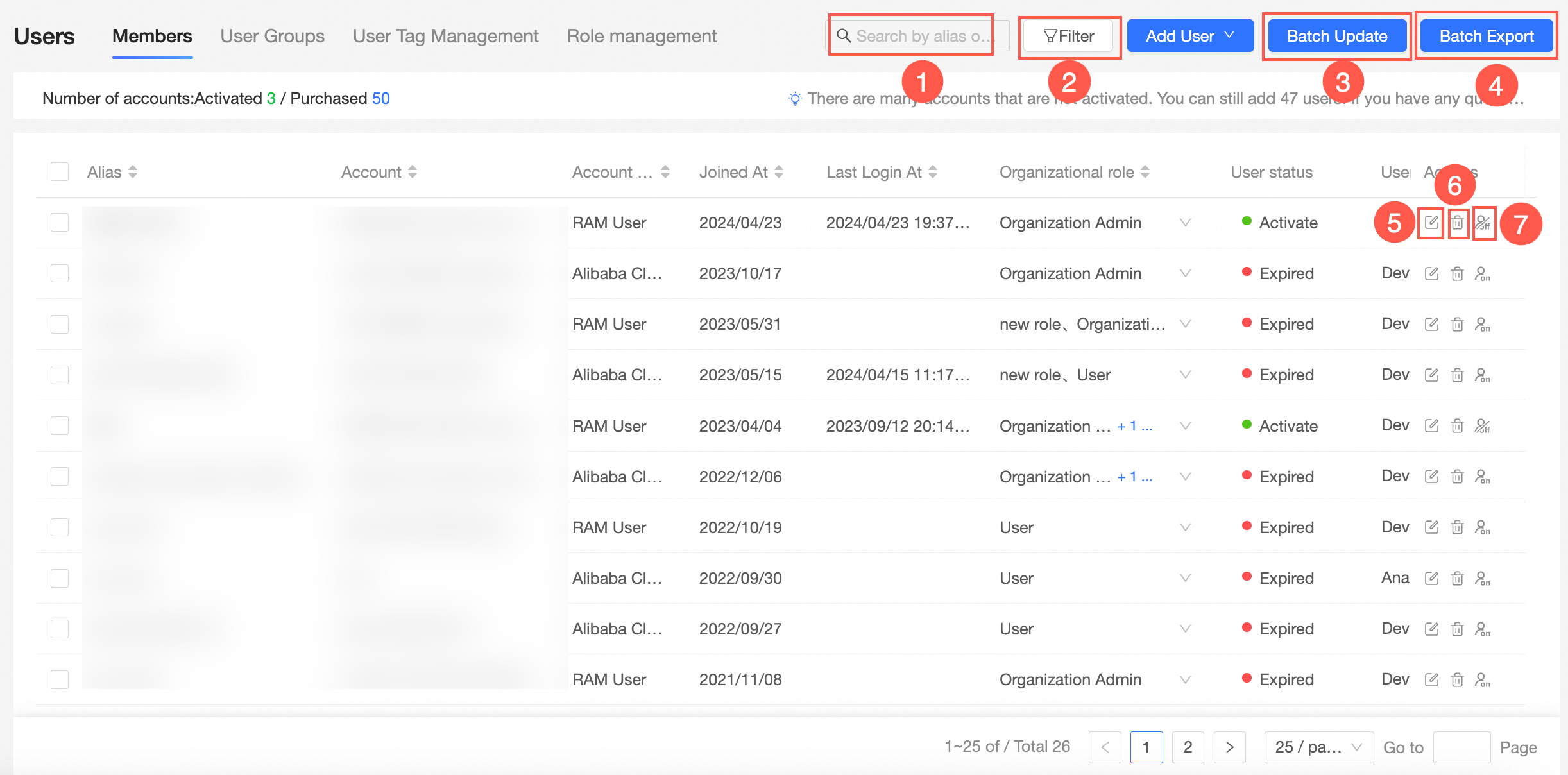The height and width of the screenshot is (775, 1568).
Task: Click the deactivate user icon in the first row
Action: pos(1483,223)
